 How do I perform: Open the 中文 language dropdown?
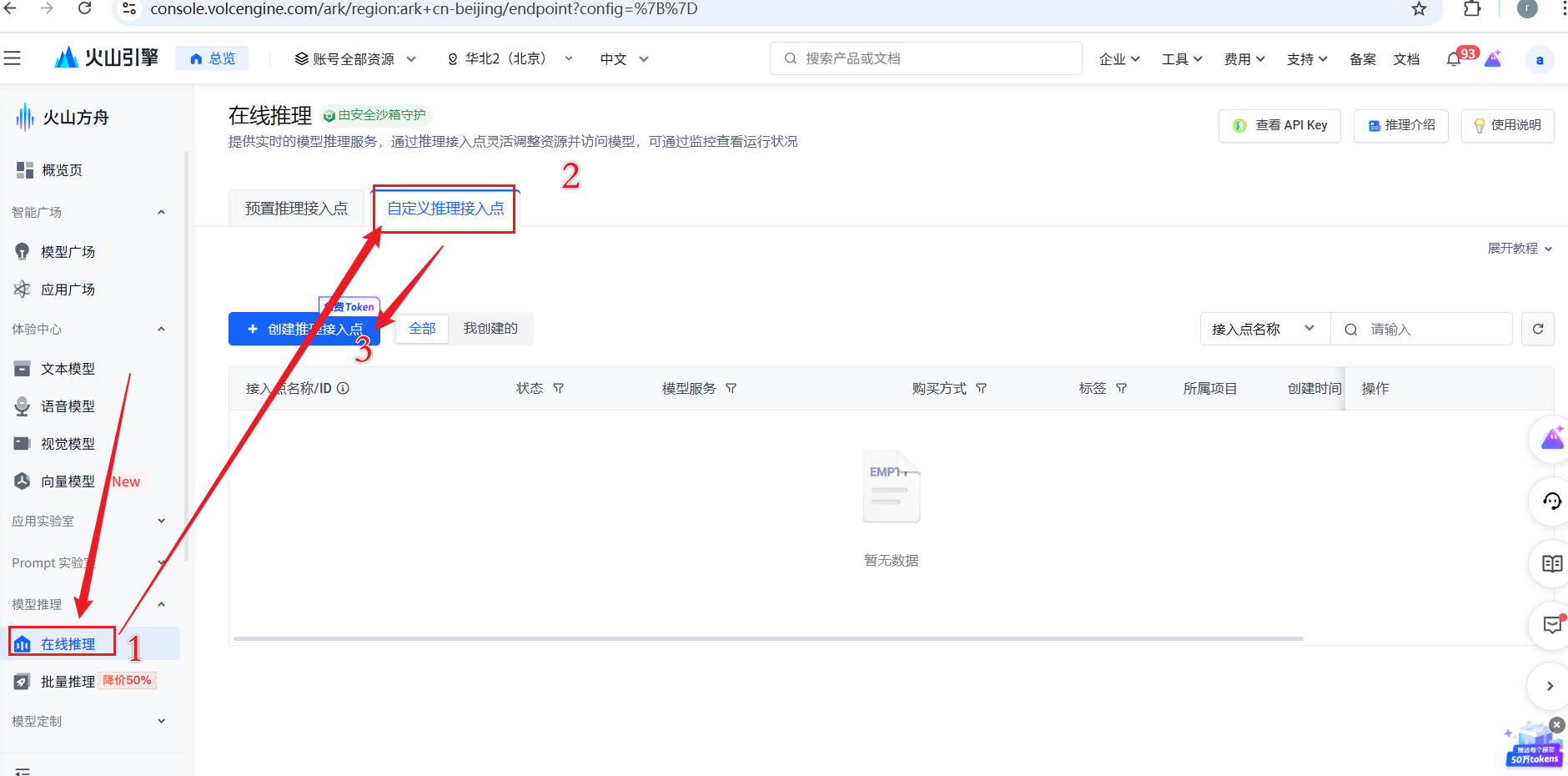(x=624, y=59)
